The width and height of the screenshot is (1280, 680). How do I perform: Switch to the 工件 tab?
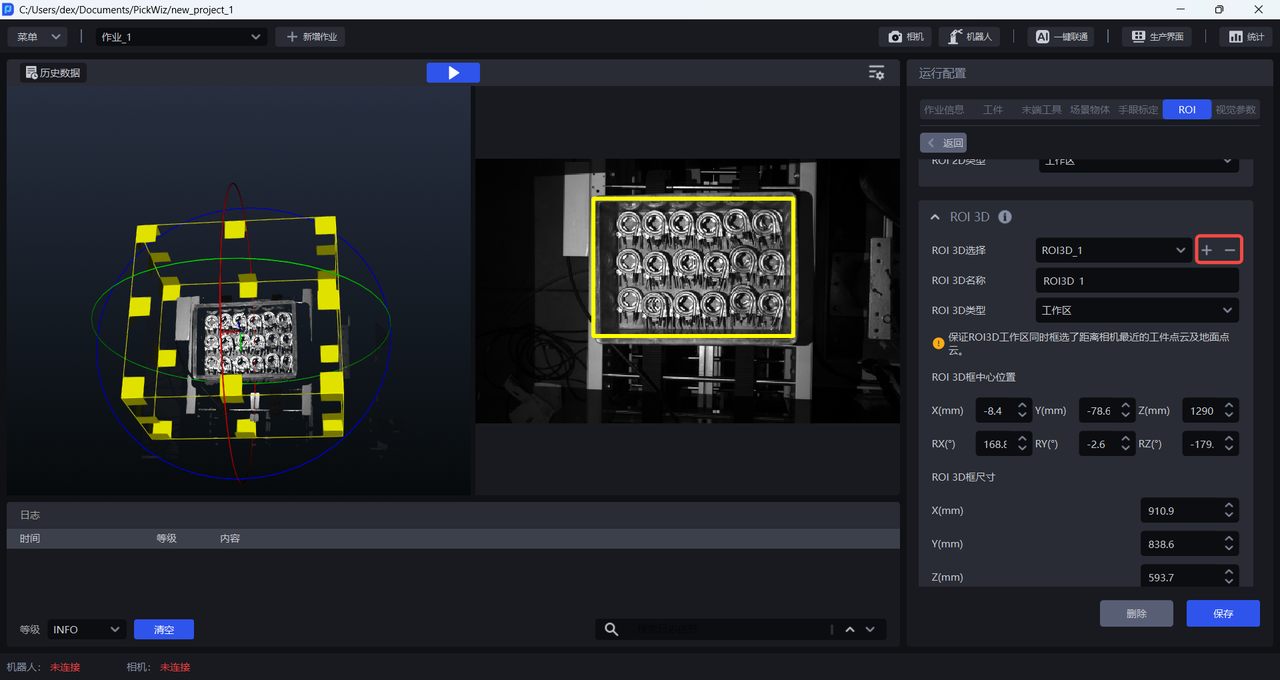pyautogui.click(x=992, y=110)
